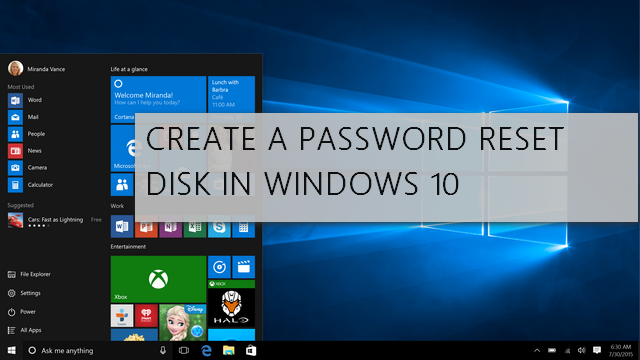Click the Work group header
Viewport: 640px width, 360px height.
pos(117,206)
